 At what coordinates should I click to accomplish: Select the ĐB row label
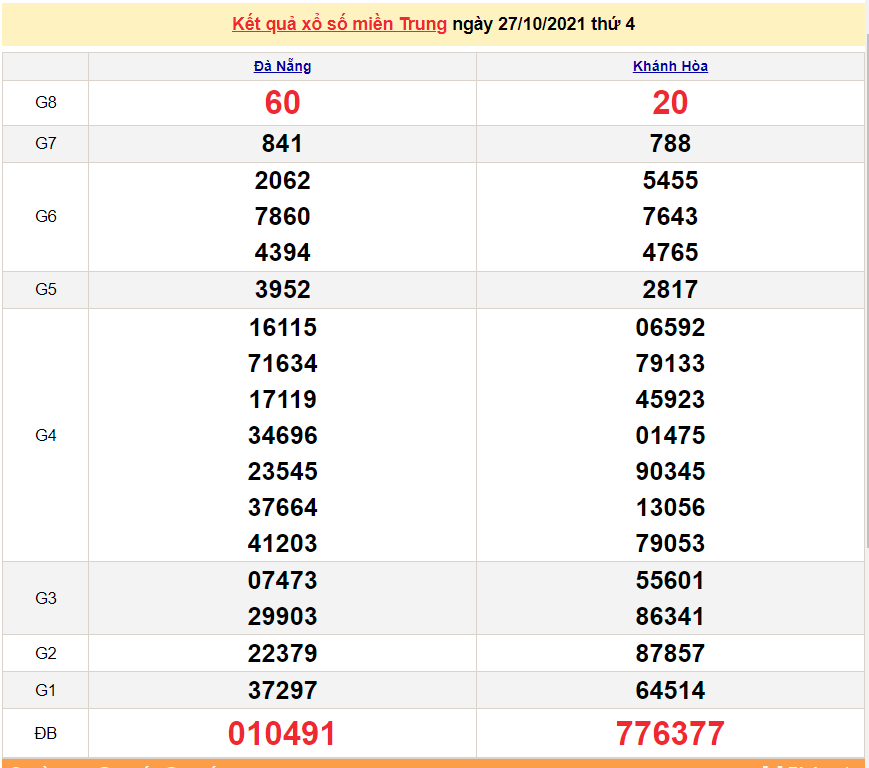pyautogui.click(x=46, y=734)
